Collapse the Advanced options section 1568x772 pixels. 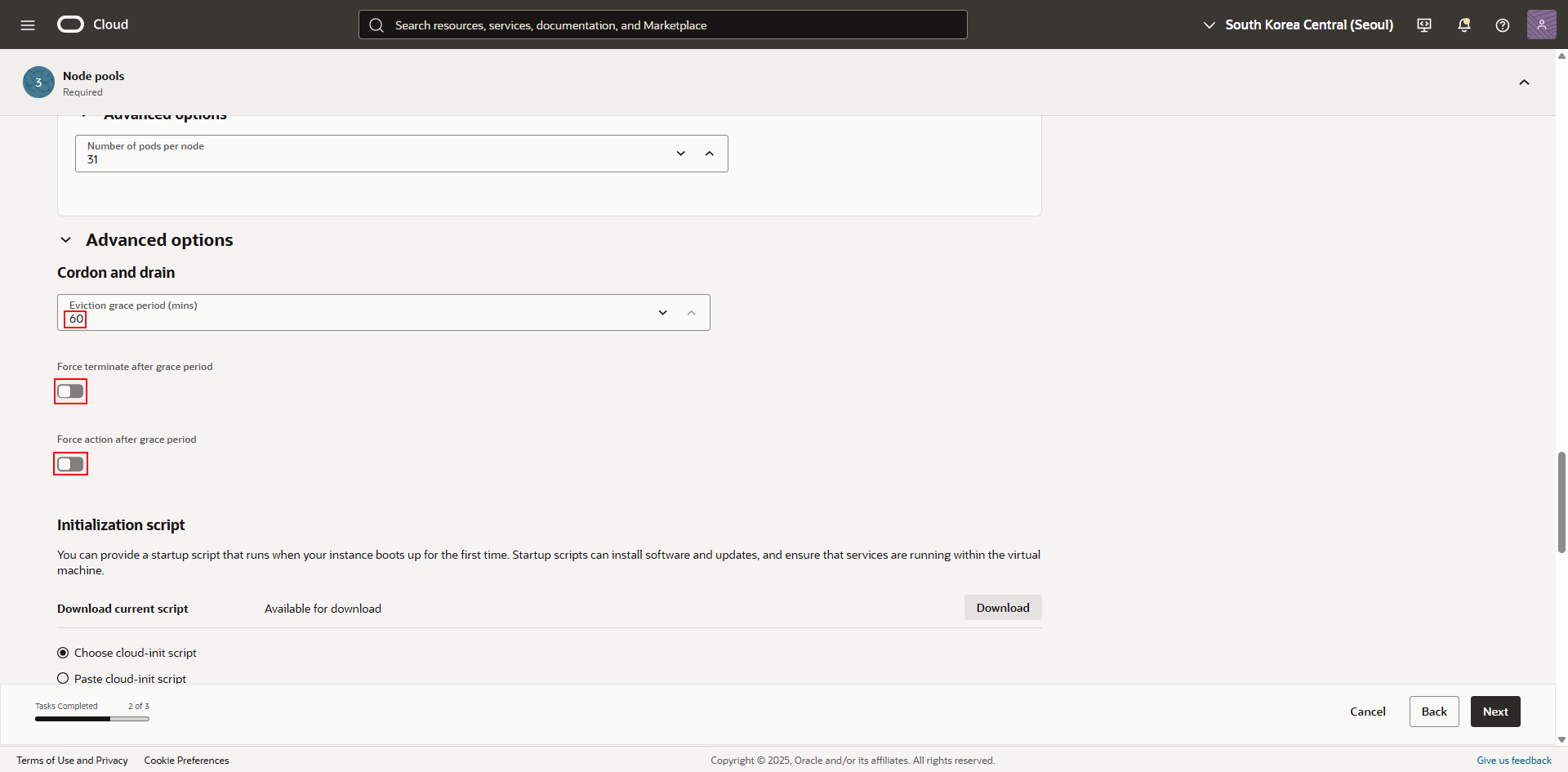point(66,240)
